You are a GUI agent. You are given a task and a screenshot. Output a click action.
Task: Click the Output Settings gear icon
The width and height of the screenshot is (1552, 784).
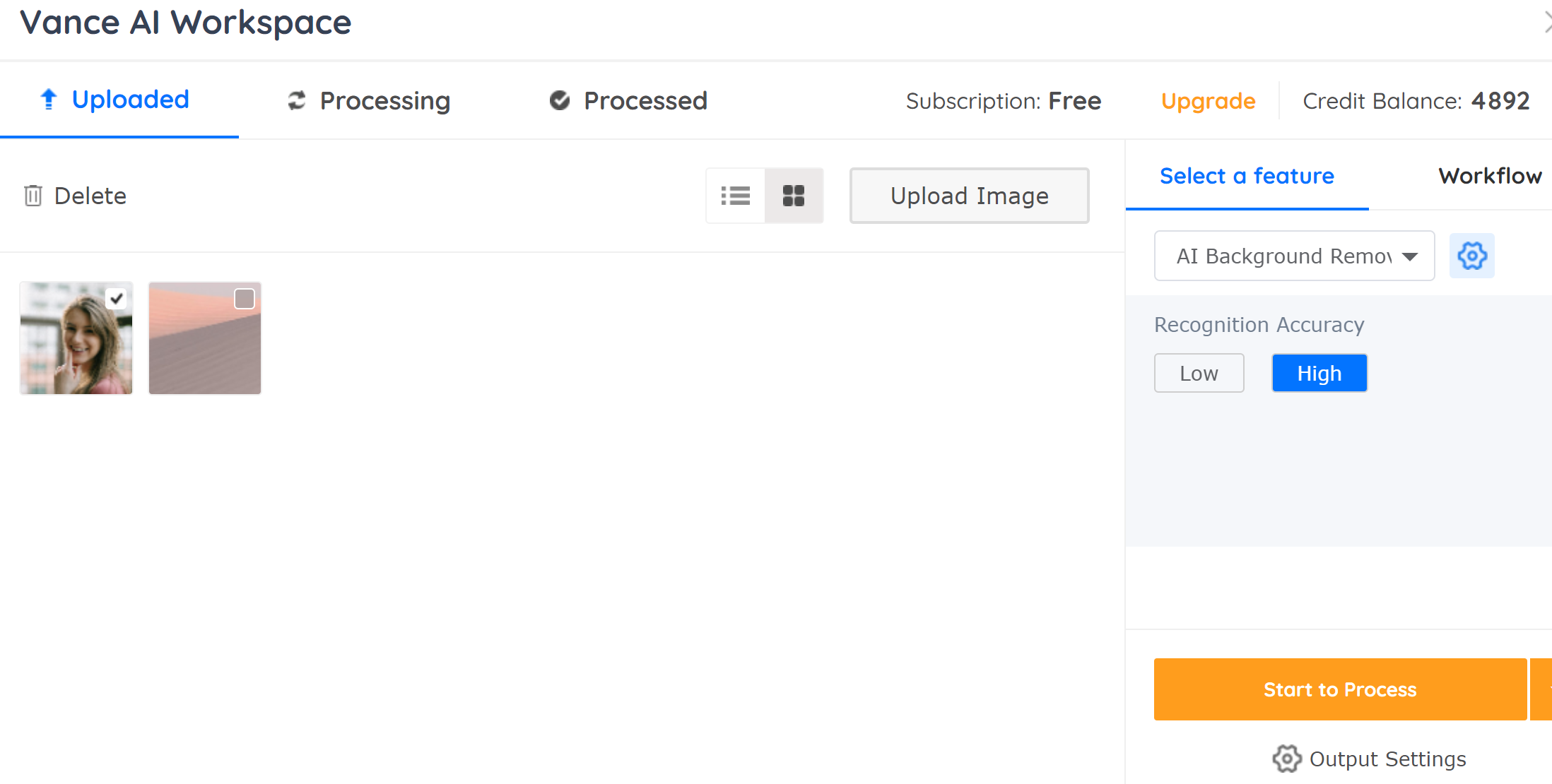[1287, 759]
